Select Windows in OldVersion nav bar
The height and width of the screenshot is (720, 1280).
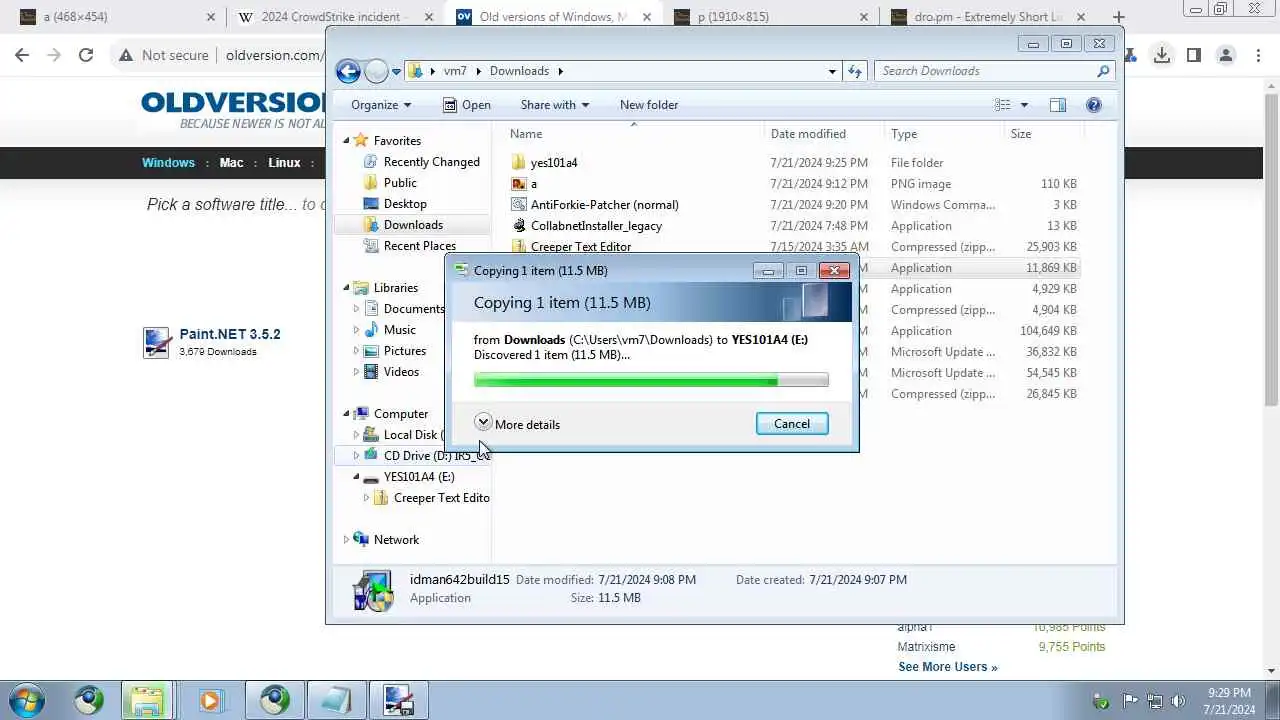tap(168, 163)
